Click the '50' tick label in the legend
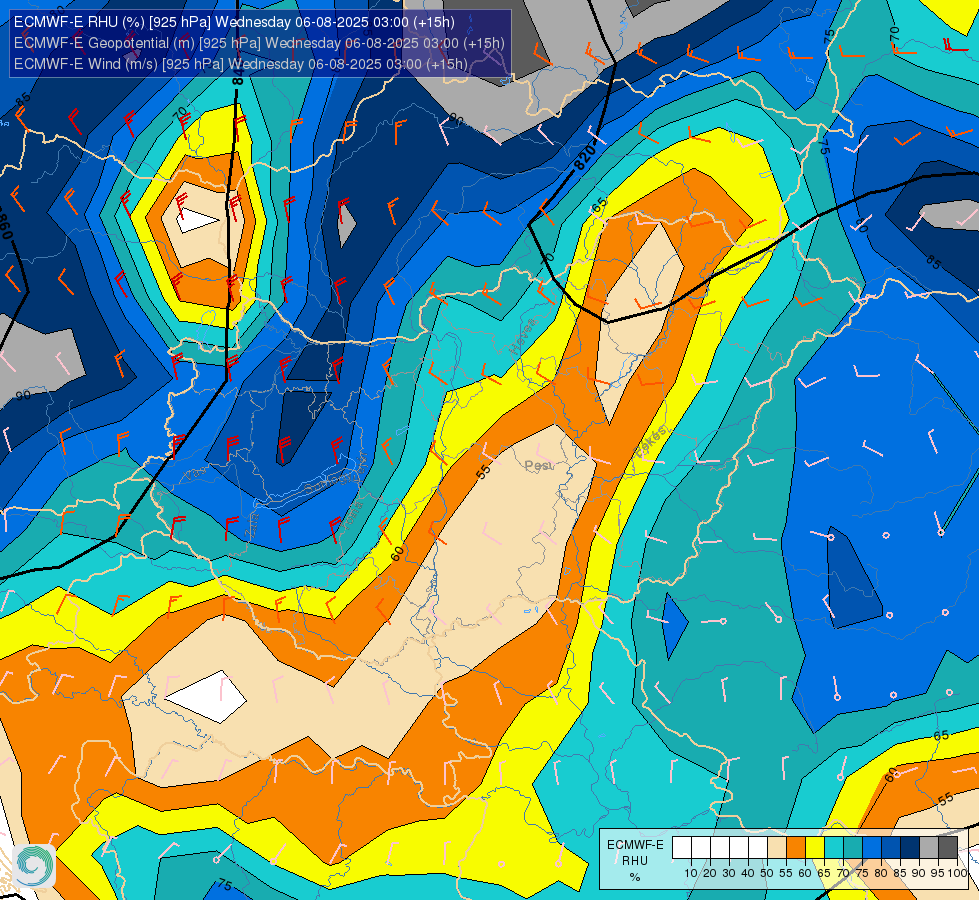The height and width of the screenshot is (900, 979). click(767, 874)
